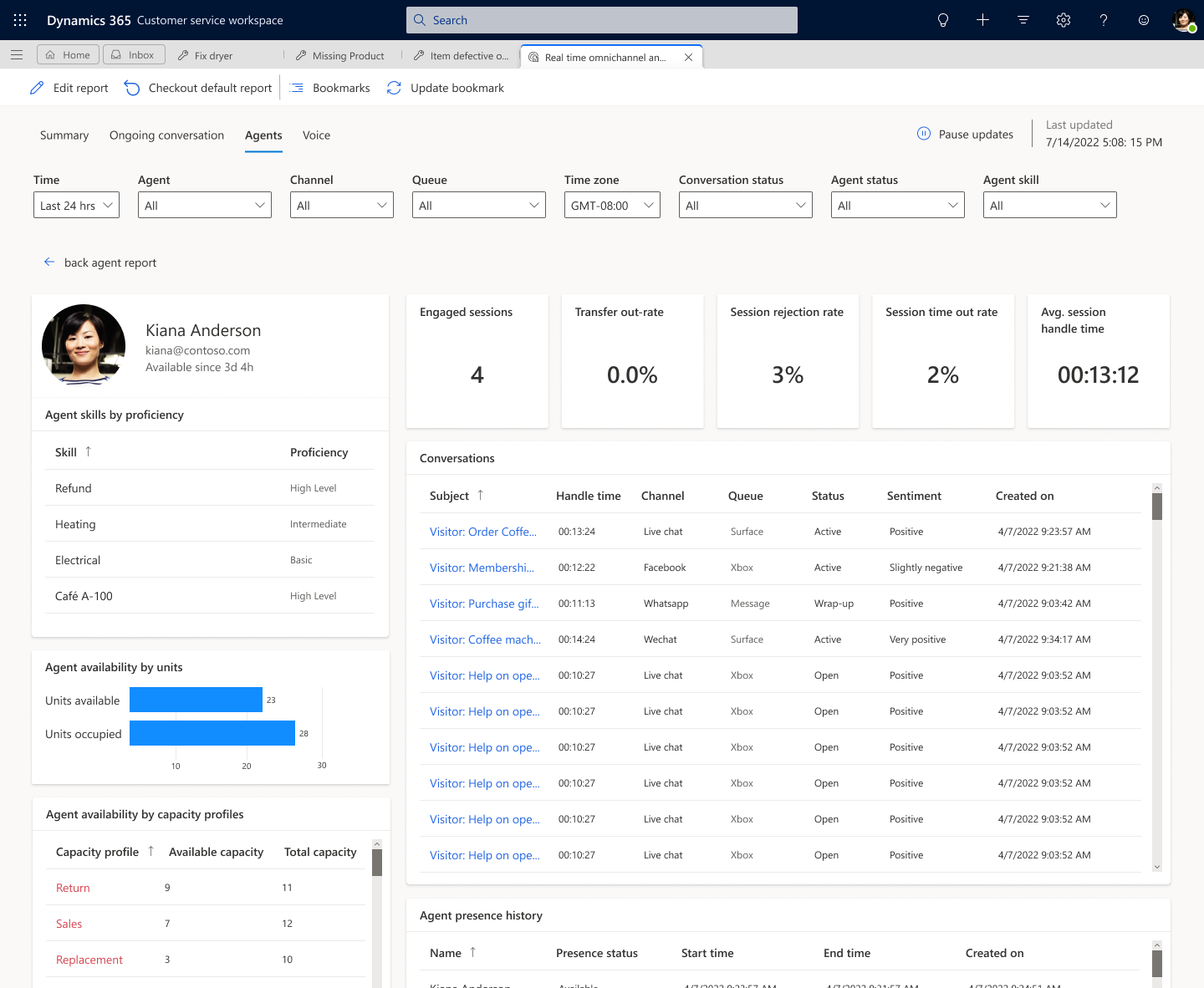Expand the Agent skill dropdown
This screenshot has height=988, width=1204.
[1050, 205]
